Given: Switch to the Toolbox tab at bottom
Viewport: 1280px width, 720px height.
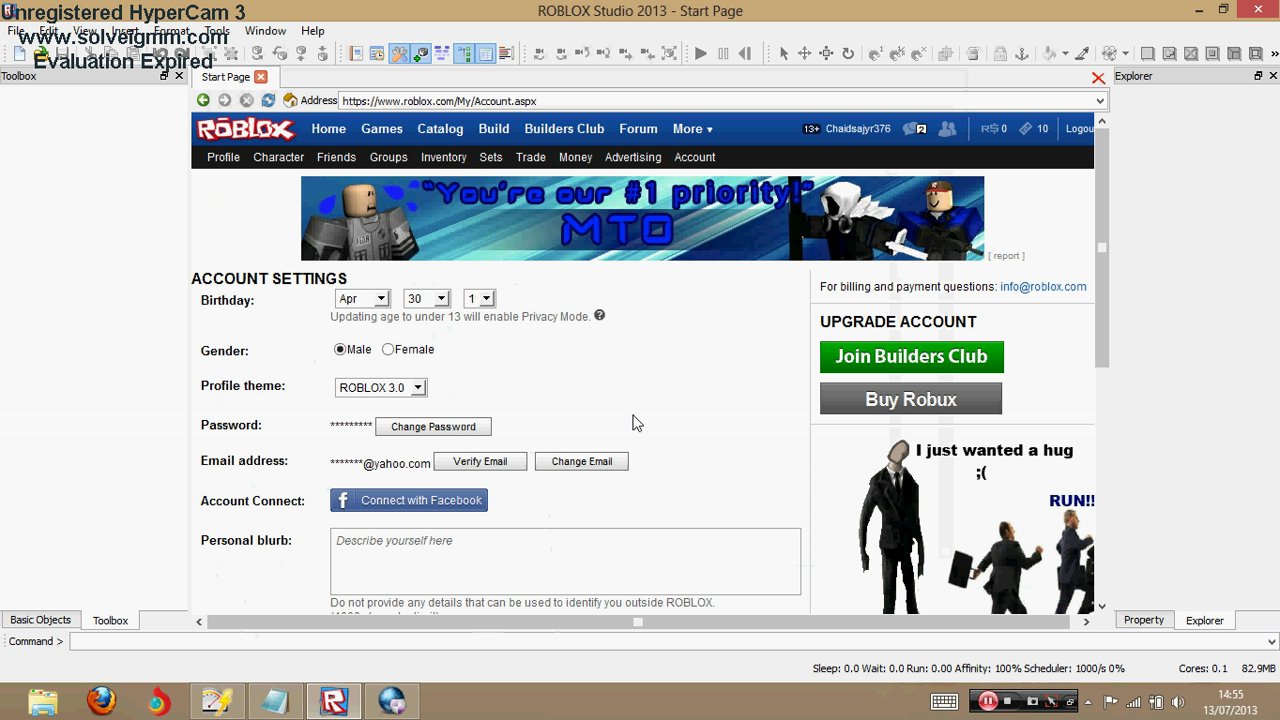Looking at the screenshot, I should tap(110, 621).
